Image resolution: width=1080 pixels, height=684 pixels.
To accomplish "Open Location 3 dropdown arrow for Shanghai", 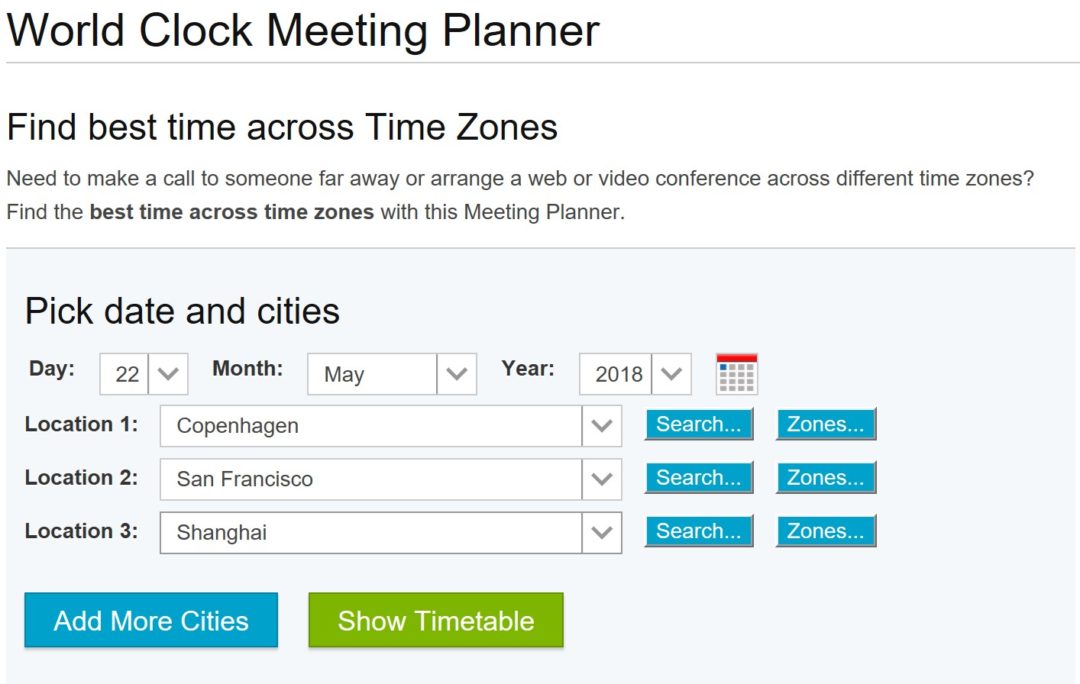I will pos(601,532).
